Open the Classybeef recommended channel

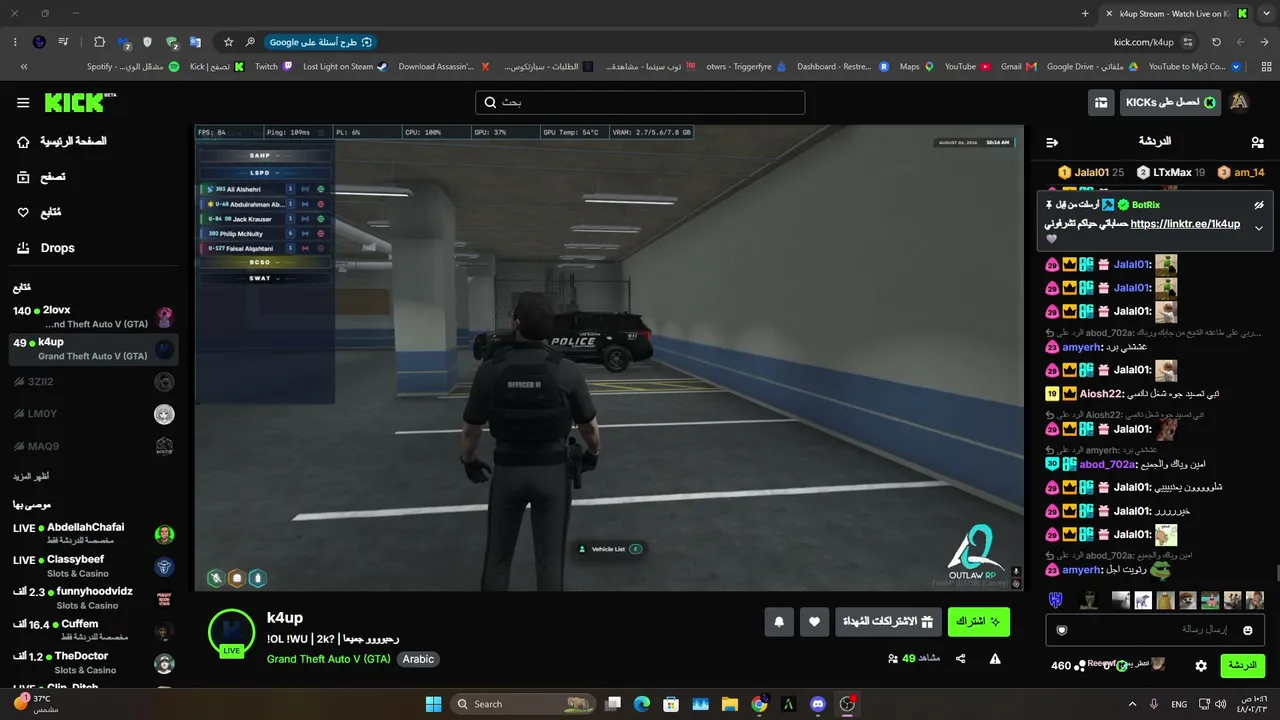94,566
